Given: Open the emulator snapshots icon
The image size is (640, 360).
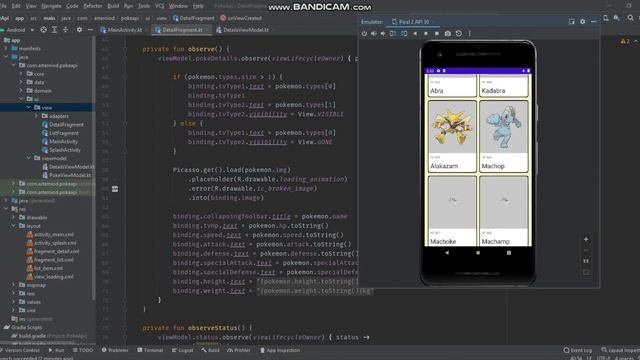Looking at the screenshot, I should [x=459, y=33].
